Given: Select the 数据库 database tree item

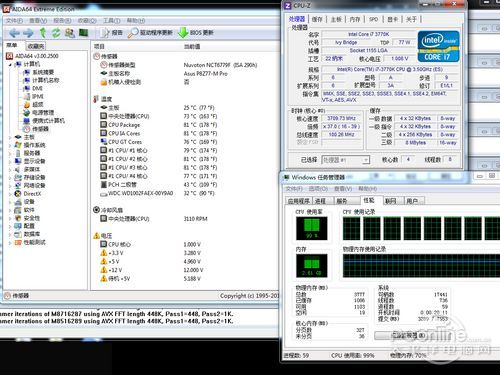Looking at the screenshot, I should tap(27, 234).
